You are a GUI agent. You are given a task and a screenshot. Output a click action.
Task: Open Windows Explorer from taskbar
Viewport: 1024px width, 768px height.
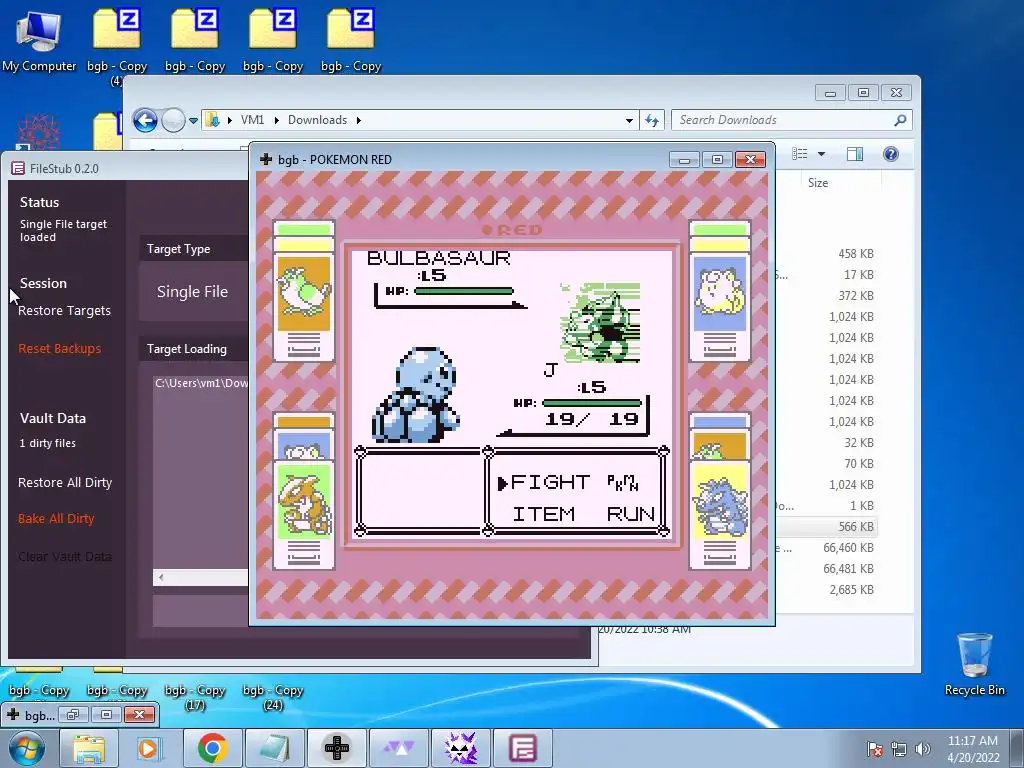88,748
